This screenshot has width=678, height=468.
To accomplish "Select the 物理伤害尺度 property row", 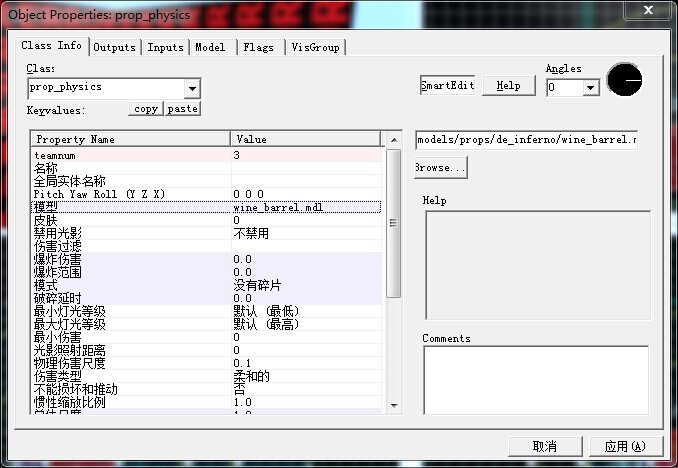I will coord(208,363).
